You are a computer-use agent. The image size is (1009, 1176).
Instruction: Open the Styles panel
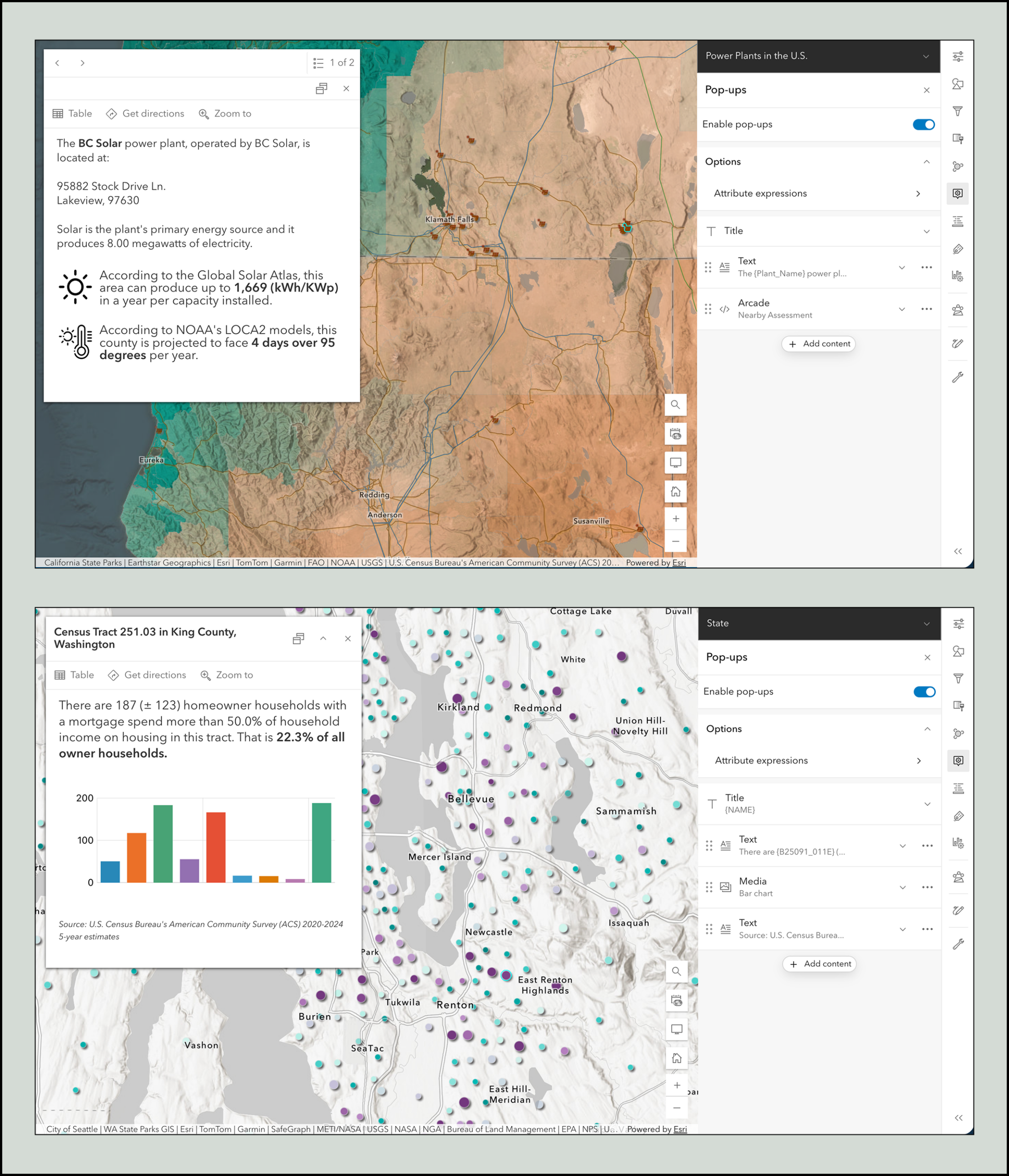click(958, 84)
